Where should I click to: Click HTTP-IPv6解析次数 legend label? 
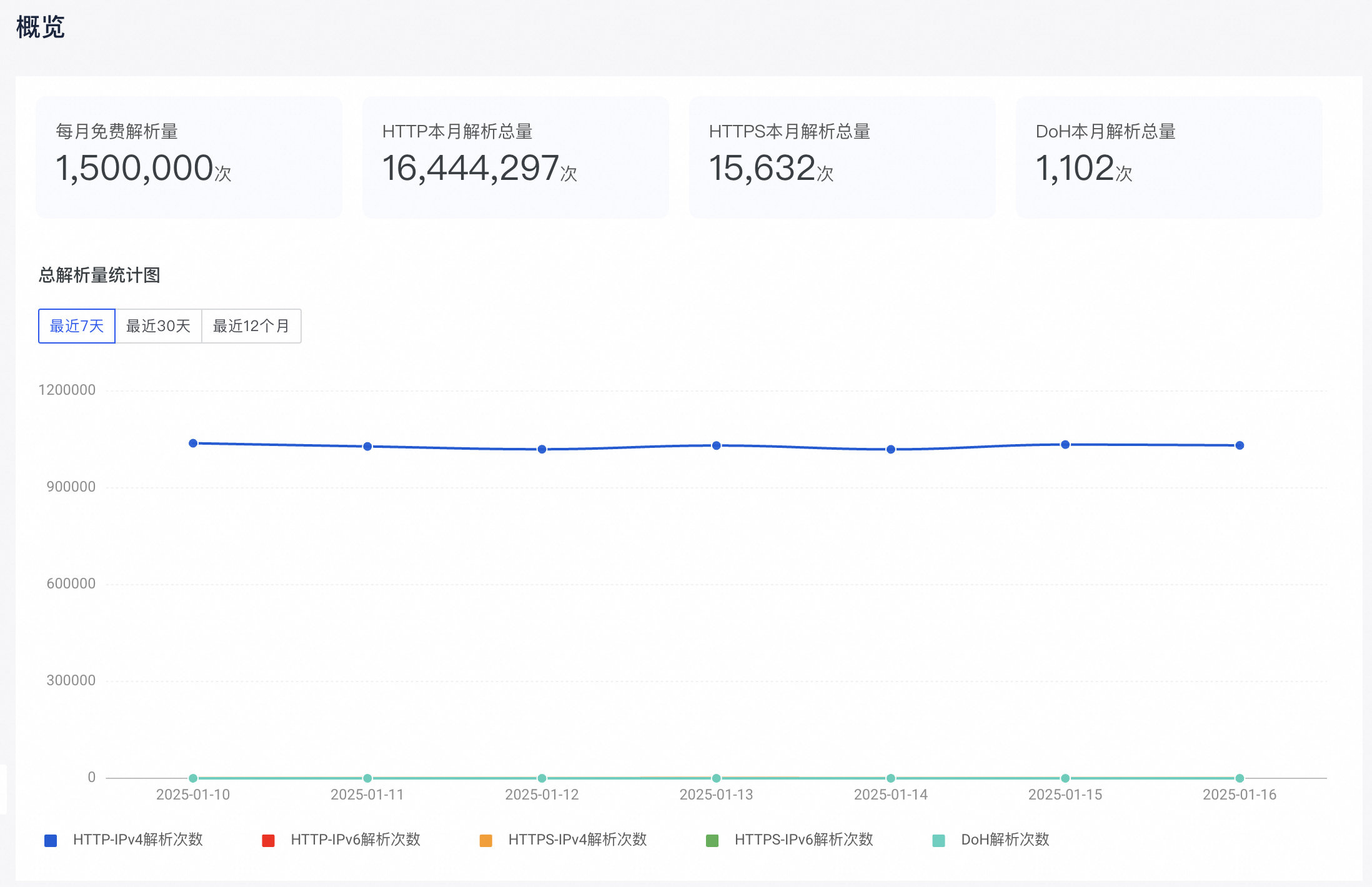pos(355,840)
